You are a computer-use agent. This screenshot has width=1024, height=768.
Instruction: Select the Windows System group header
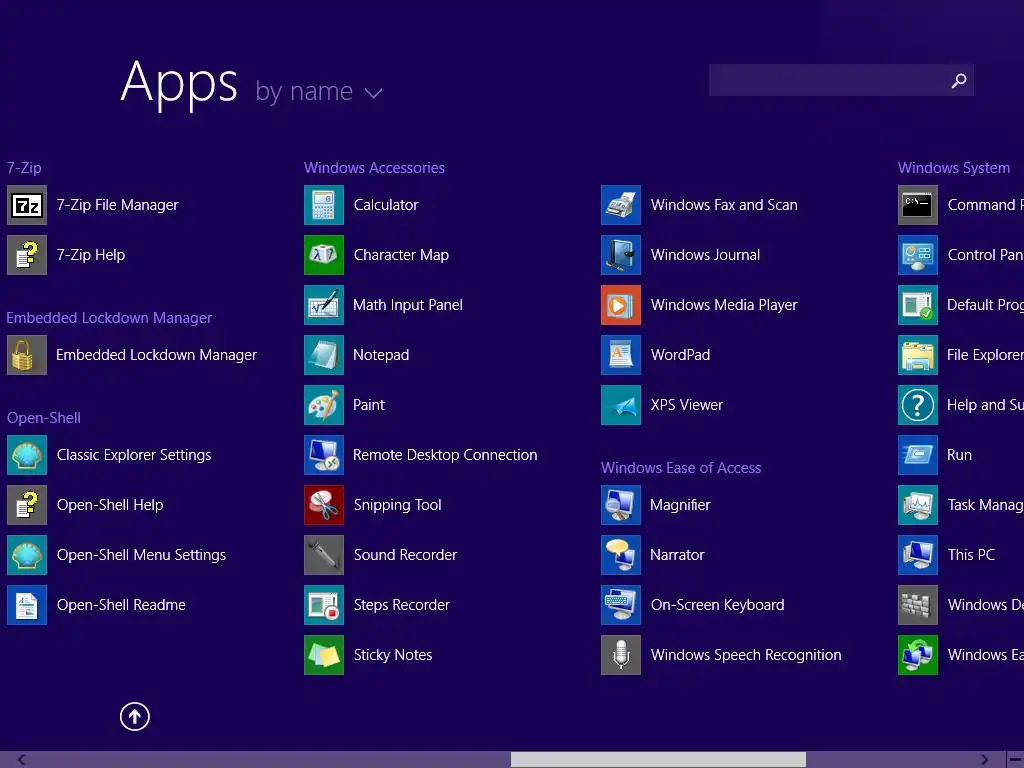click(x=954, y=168)
